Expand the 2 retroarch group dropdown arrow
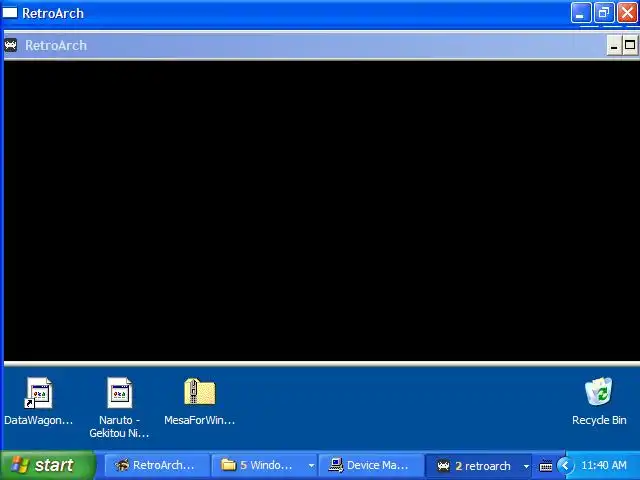The image size is (640, 480). click(x=526, y=466)
